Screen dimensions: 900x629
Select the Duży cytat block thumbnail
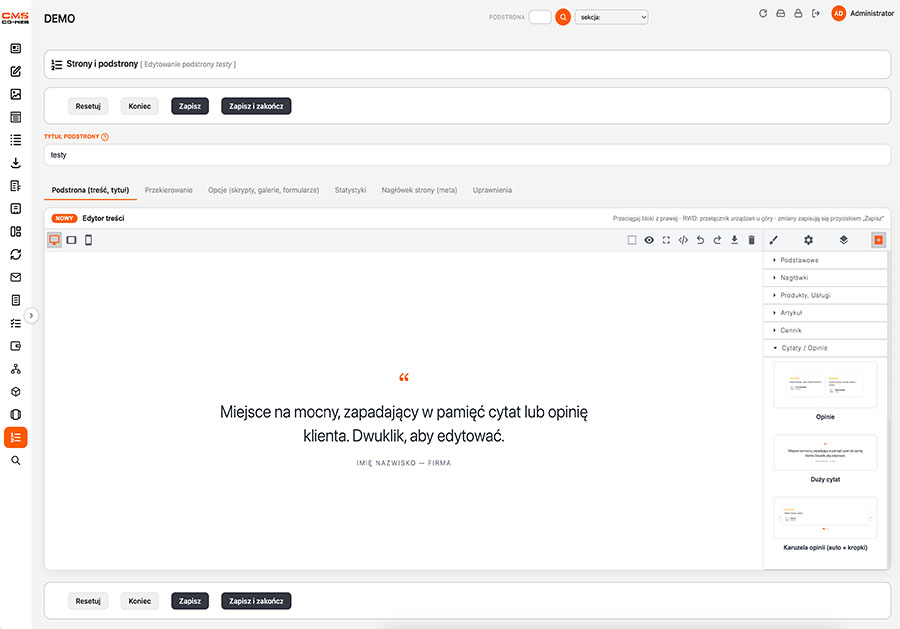[825, 453]
